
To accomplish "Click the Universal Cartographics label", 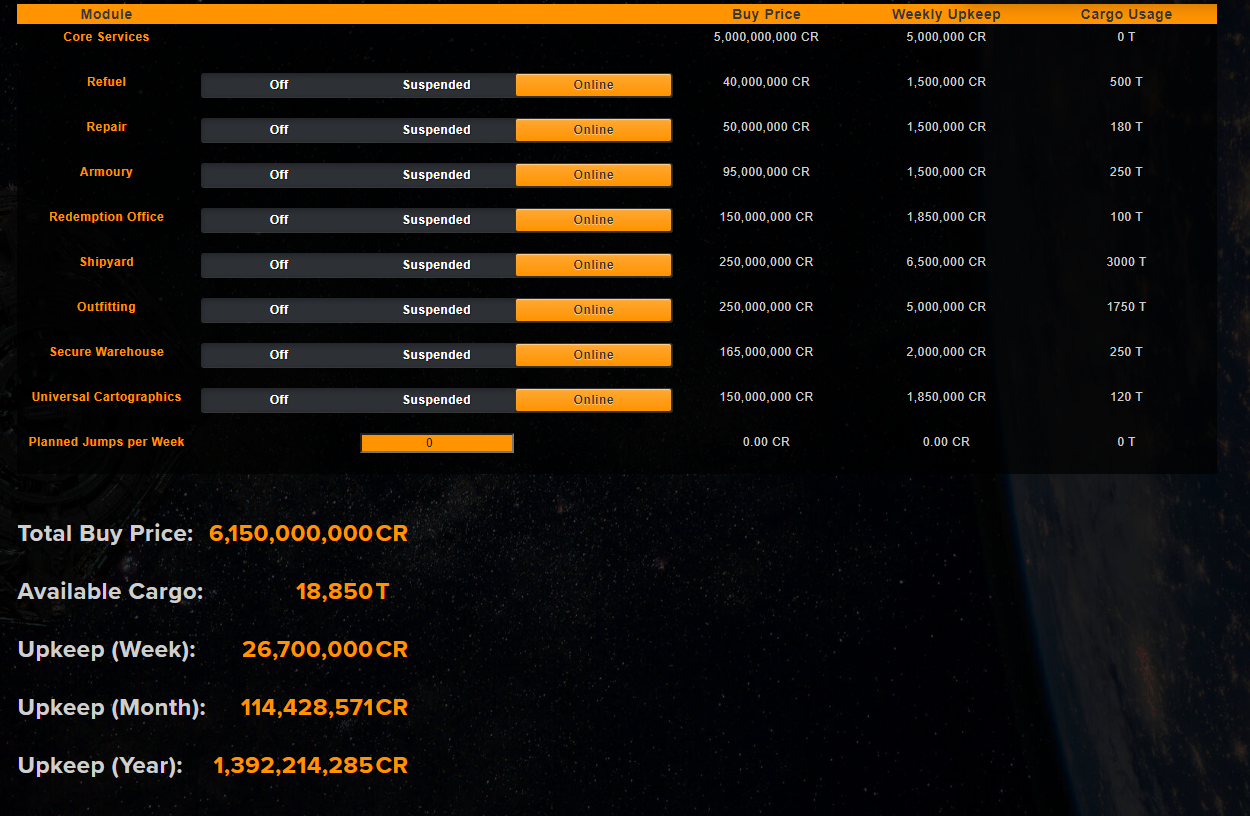I will (106, 397).
